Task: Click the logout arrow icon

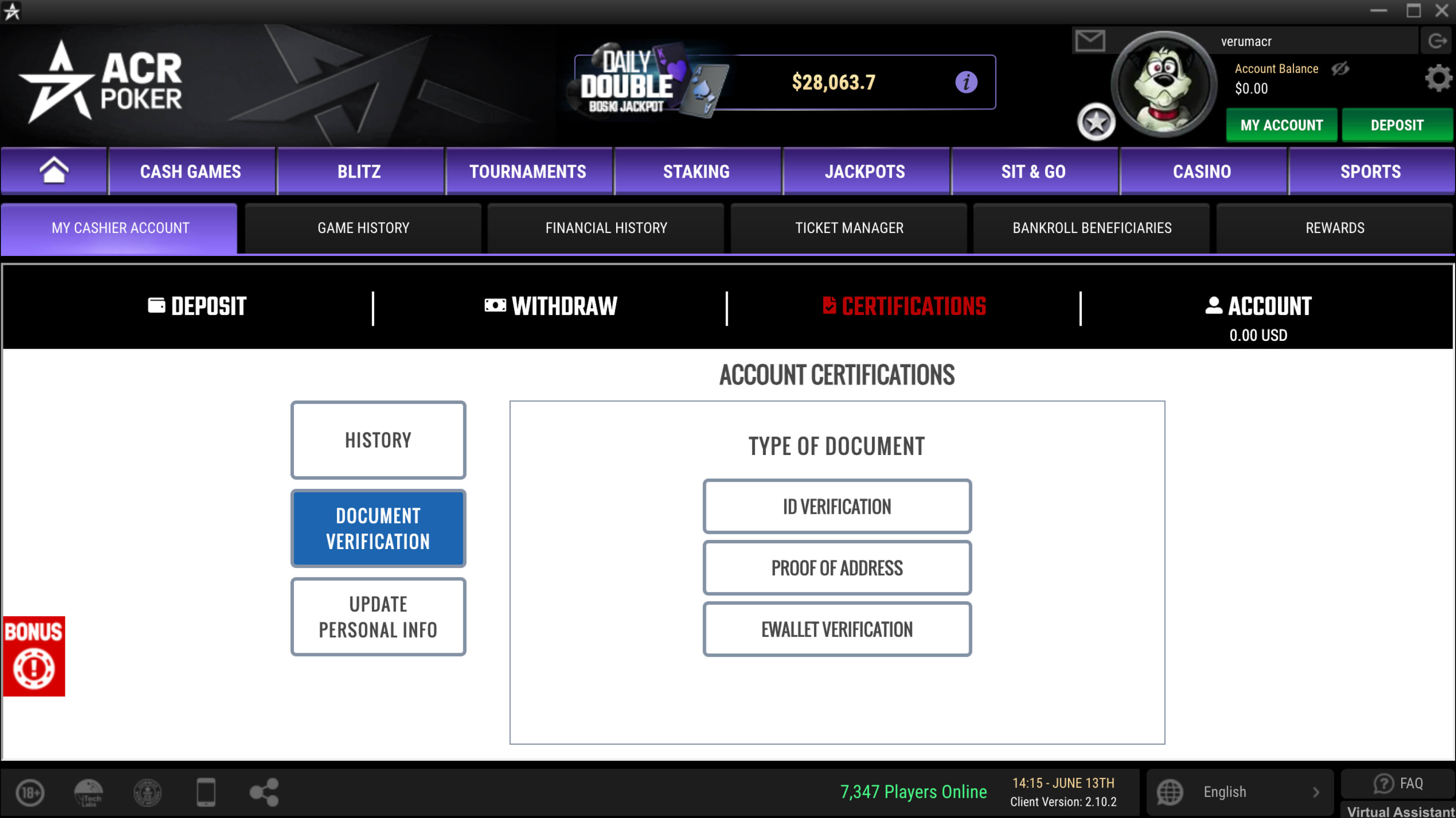Action: point(1436,40)
